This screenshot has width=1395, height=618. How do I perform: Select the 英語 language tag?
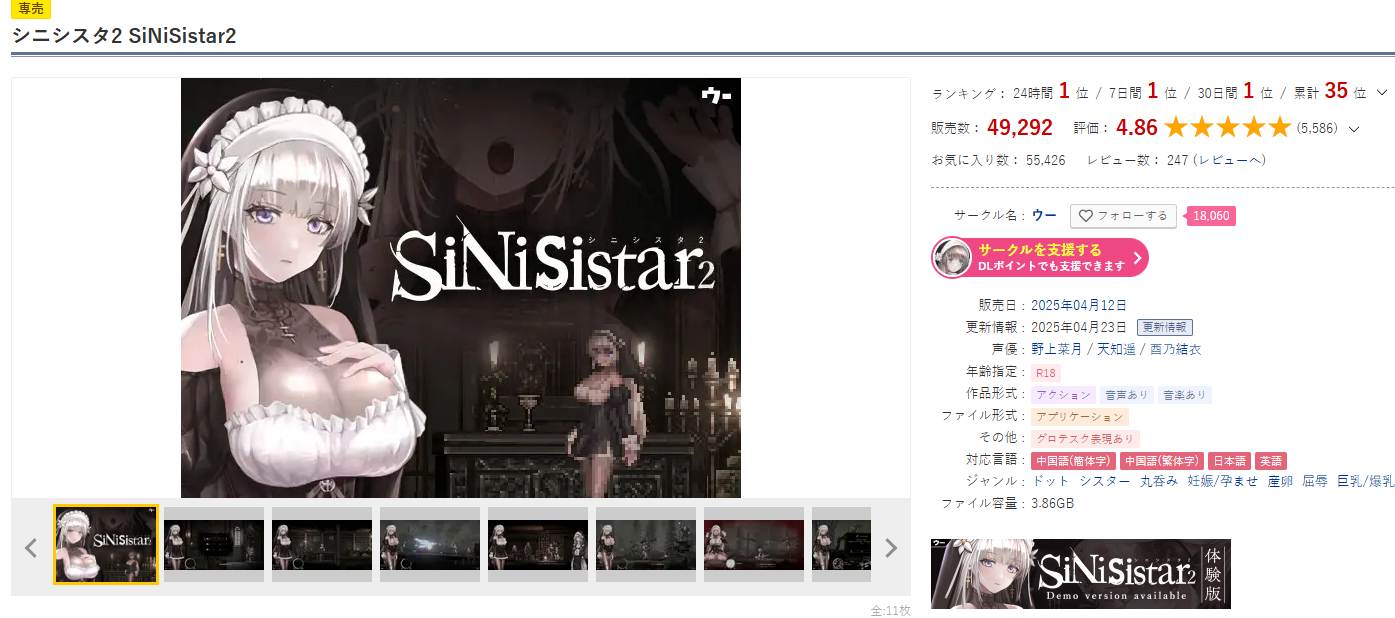coord(1271,461)
